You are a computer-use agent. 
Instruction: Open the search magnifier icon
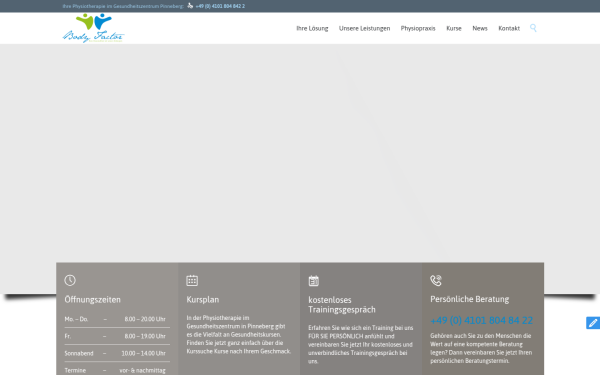[533, 28]
